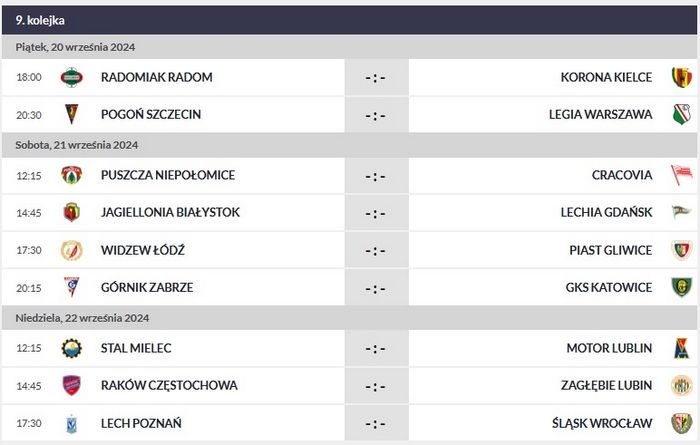Viewport: 700px width, 445px height.
Task: Click the Cracovia club crest
Action: (681, 175)
